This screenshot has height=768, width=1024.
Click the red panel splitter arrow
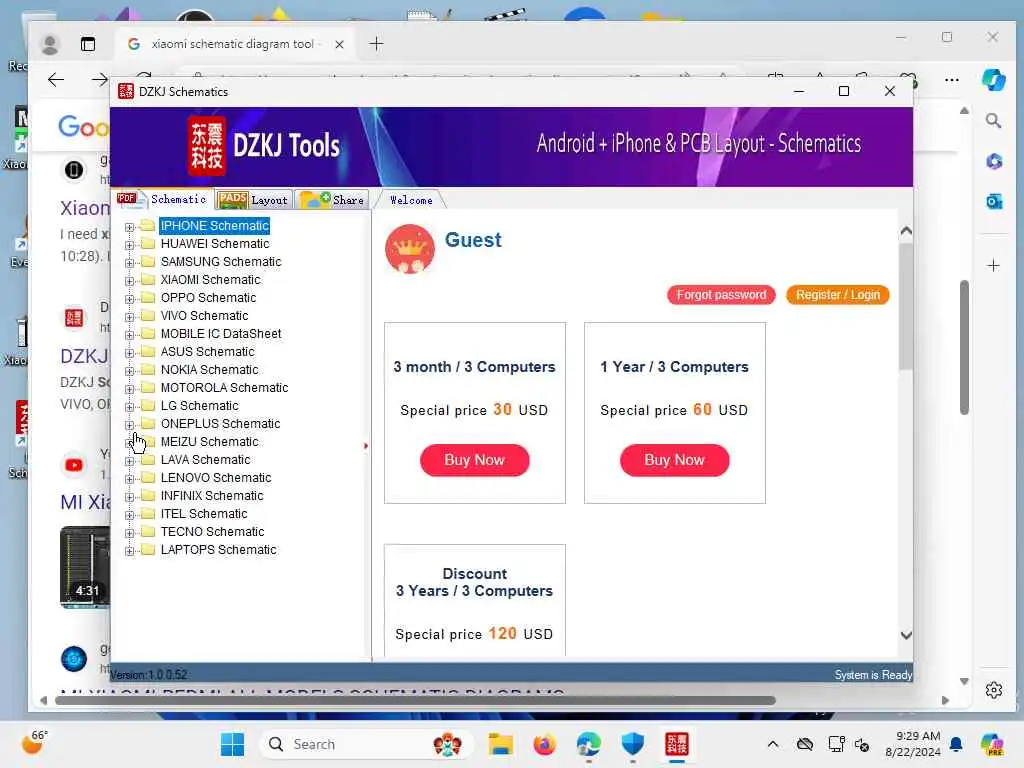[366, 446]
